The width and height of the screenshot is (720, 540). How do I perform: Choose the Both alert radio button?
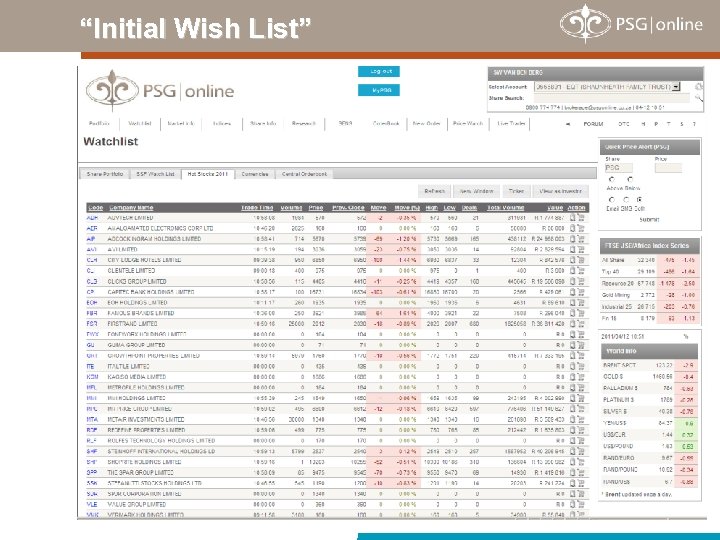coord(639,200)
